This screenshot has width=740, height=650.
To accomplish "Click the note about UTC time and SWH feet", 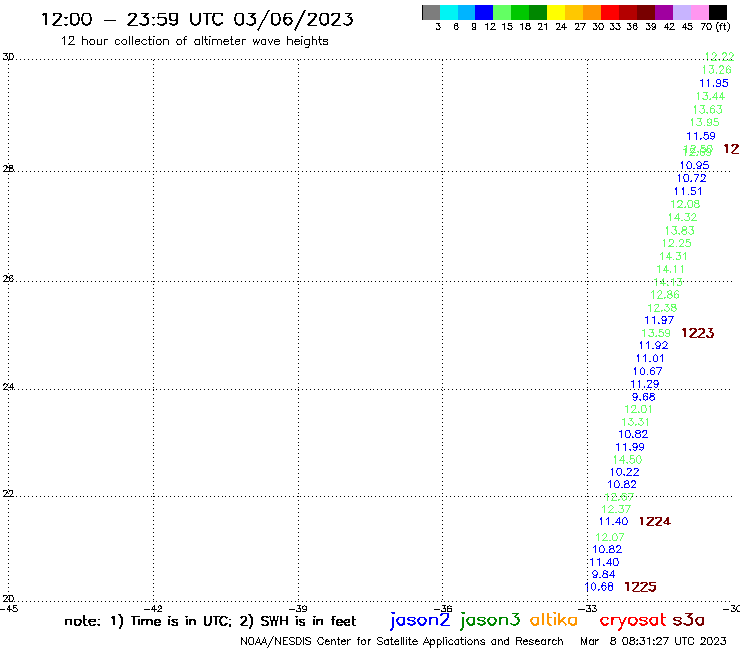I will click(210, 621).
